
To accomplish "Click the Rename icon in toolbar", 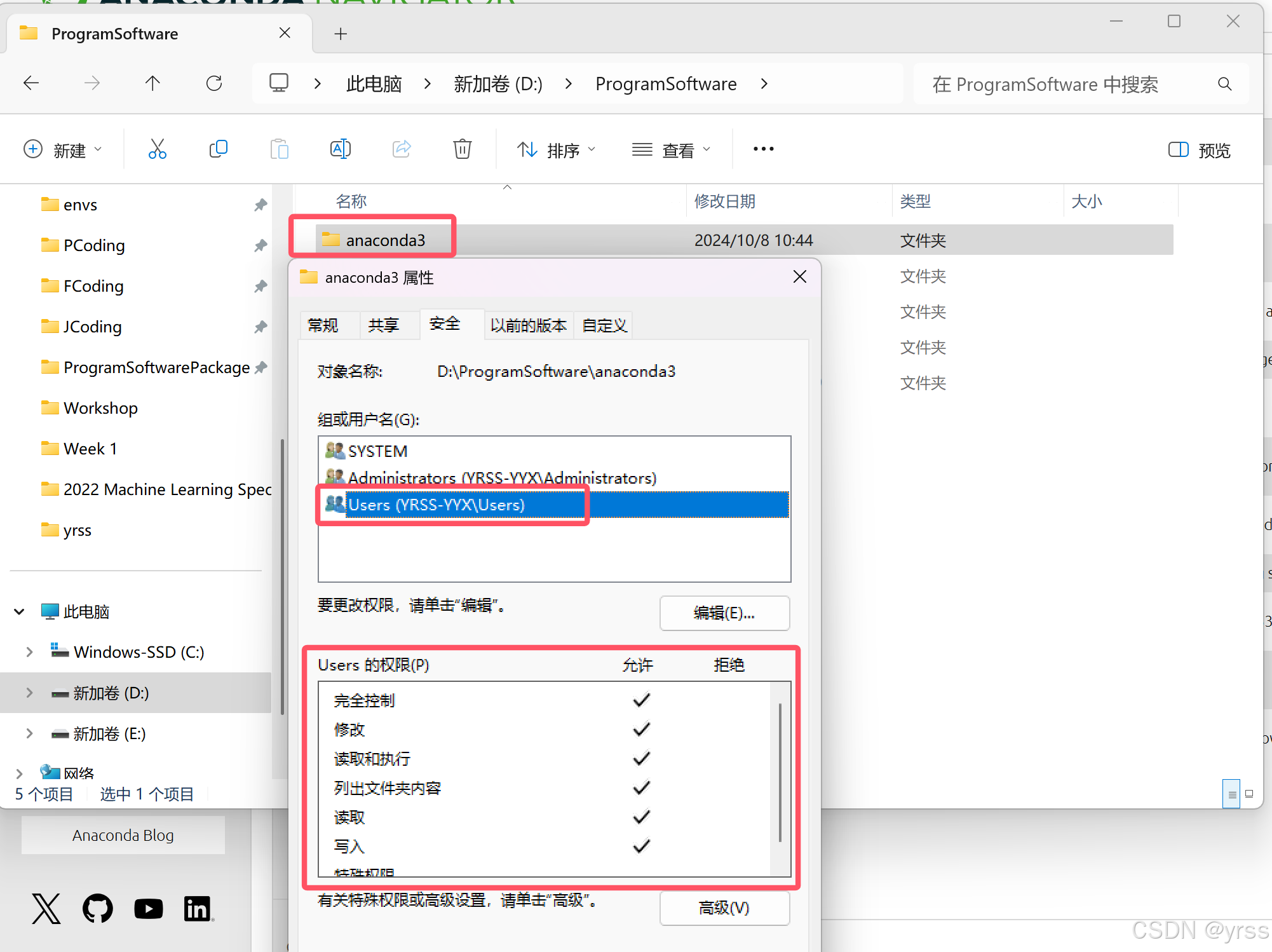I will pyautogui.click(x=341, y=149).
